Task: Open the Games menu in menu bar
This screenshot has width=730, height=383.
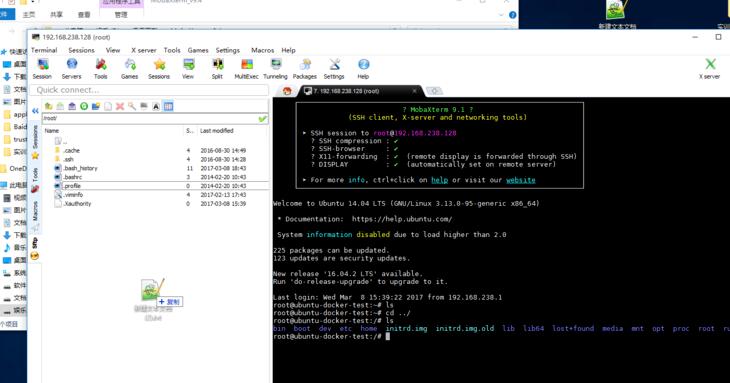Action: coord(198,50)
